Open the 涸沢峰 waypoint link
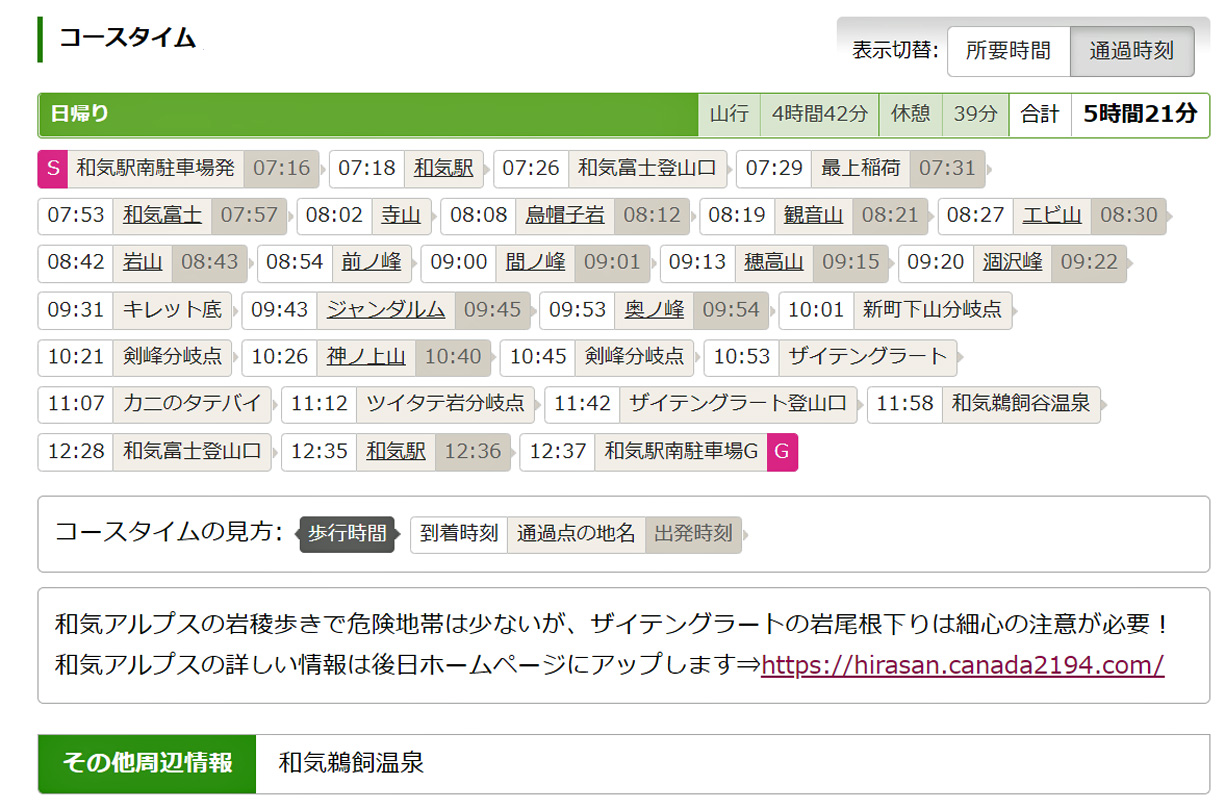The height and width of the screenshot is (810, 1225). click(x=1012, y=262)
